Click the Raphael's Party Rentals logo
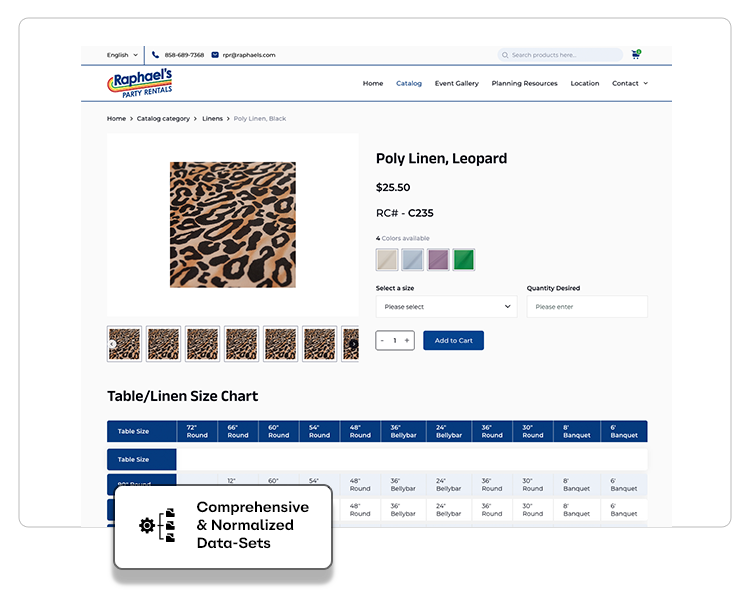The image size is (750, 600). pos(140,83)
